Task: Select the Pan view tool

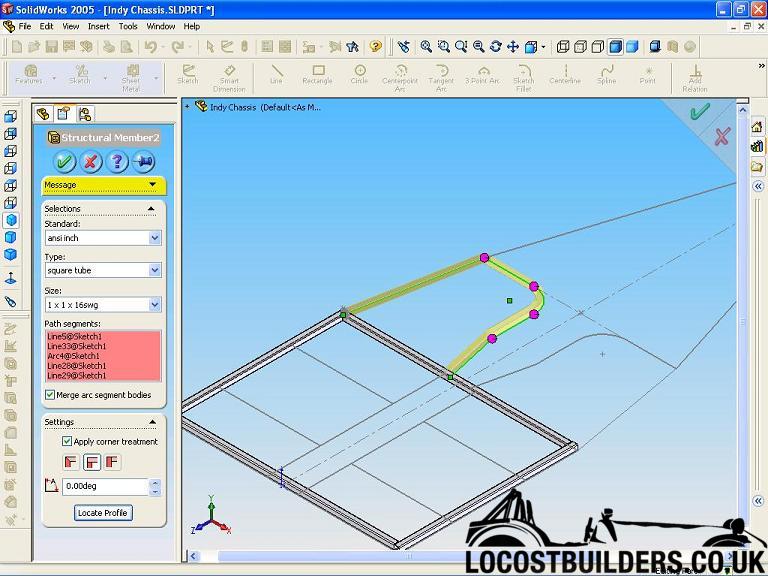Action: [512, 46]
